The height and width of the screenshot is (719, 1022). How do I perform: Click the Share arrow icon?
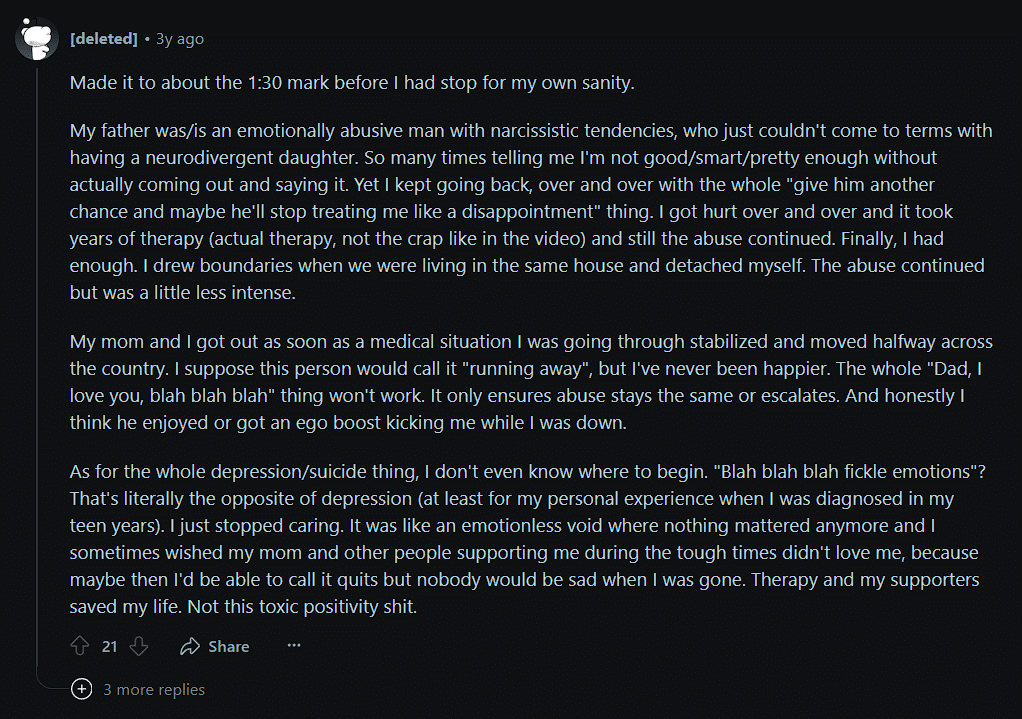190,647
